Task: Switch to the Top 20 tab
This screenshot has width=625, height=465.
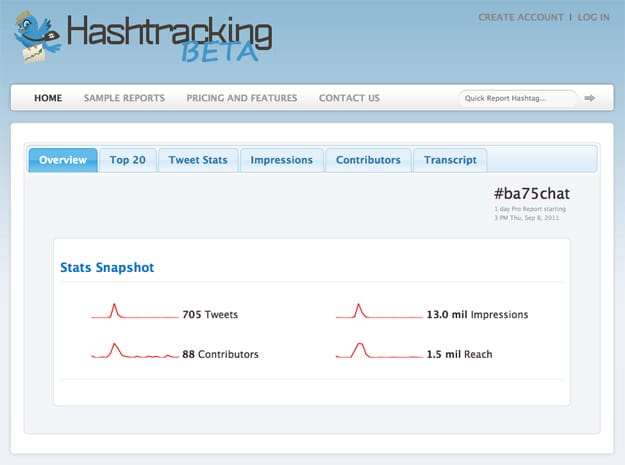Action: point(128,160)
